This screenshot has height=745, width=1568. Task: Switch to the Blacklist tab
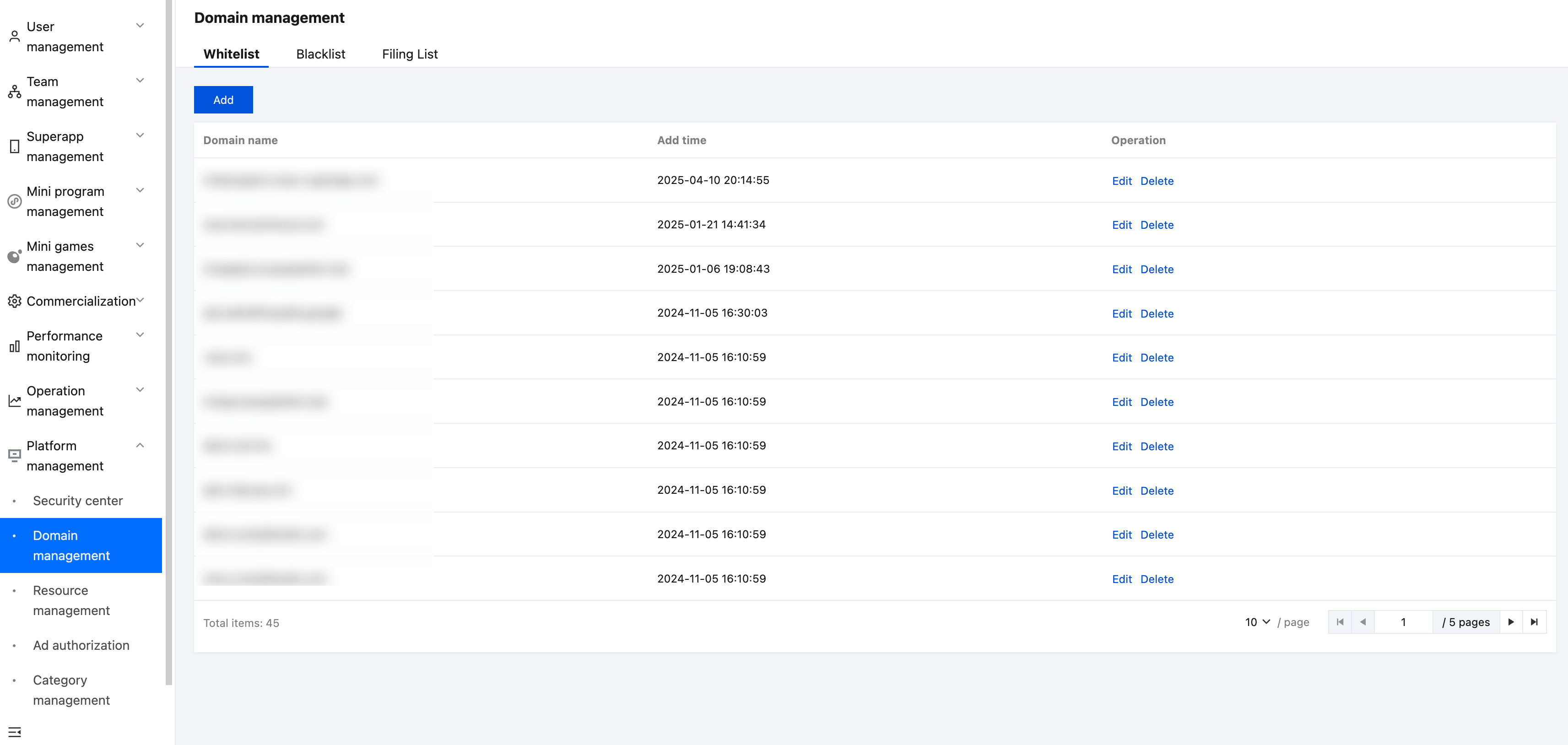point(320,54)
